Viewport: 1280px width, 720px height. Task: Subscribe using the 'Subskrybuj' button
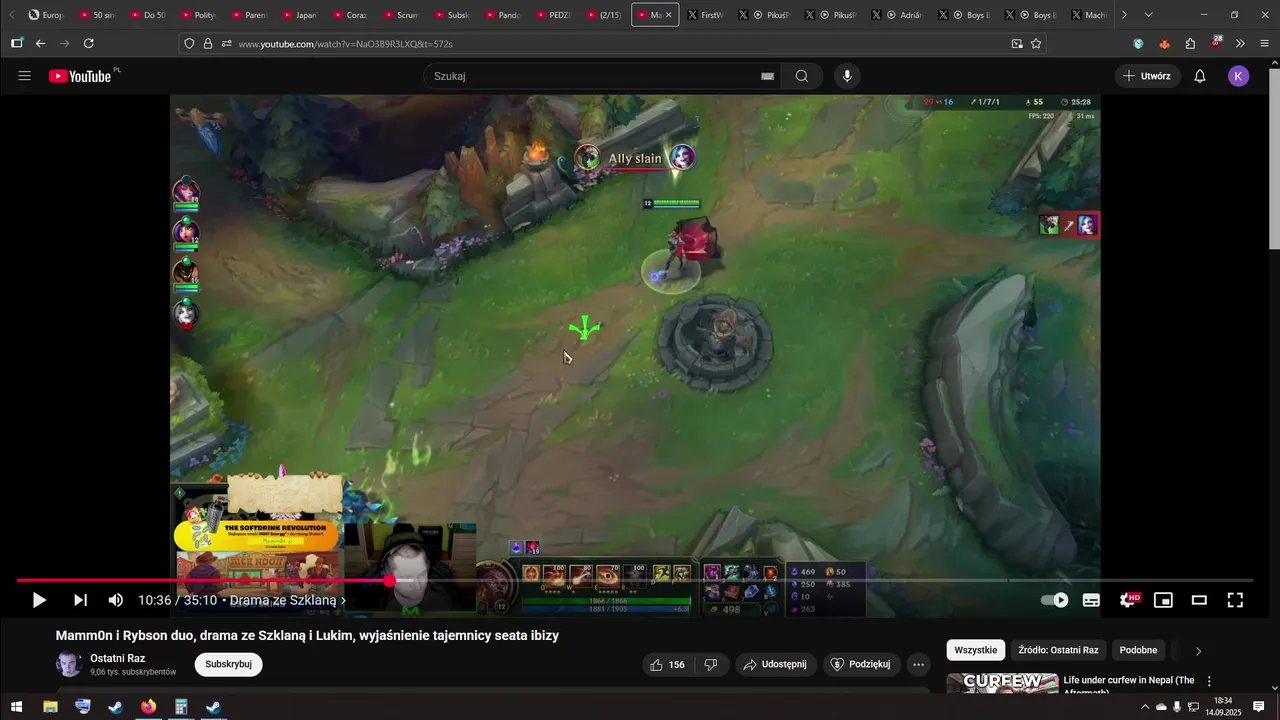228,664
